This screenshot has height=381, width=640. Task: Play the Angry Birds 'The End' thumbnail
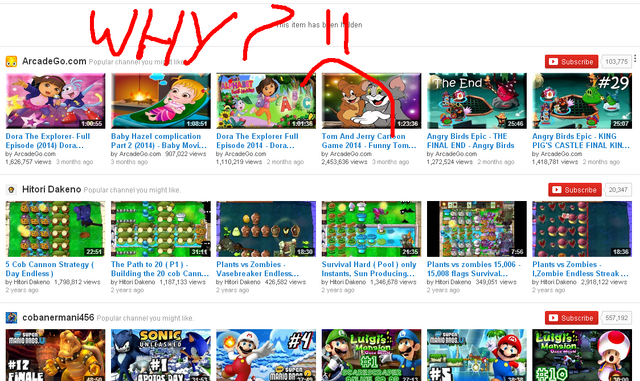[477, 101]
